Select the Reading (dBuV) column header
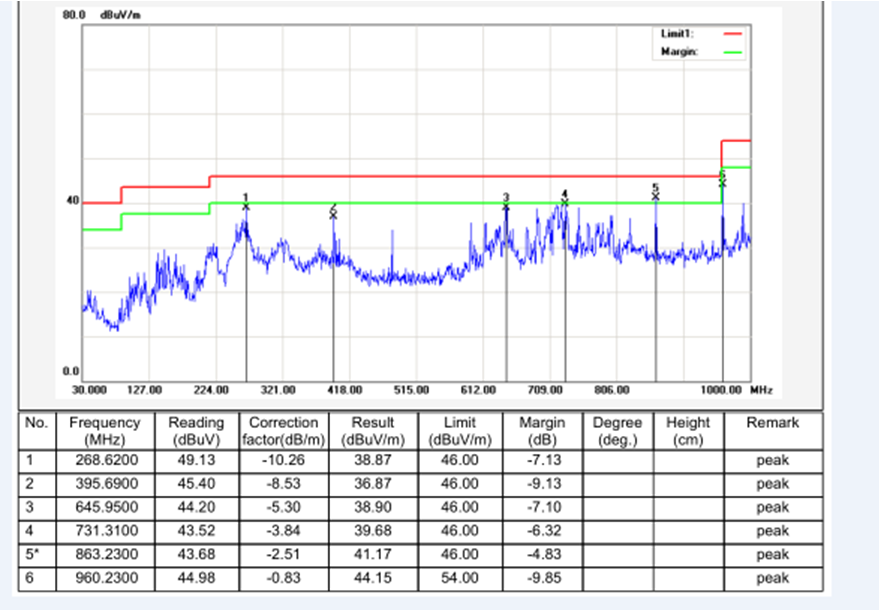This screenshot has width=879, height=611. click(196, 431)
